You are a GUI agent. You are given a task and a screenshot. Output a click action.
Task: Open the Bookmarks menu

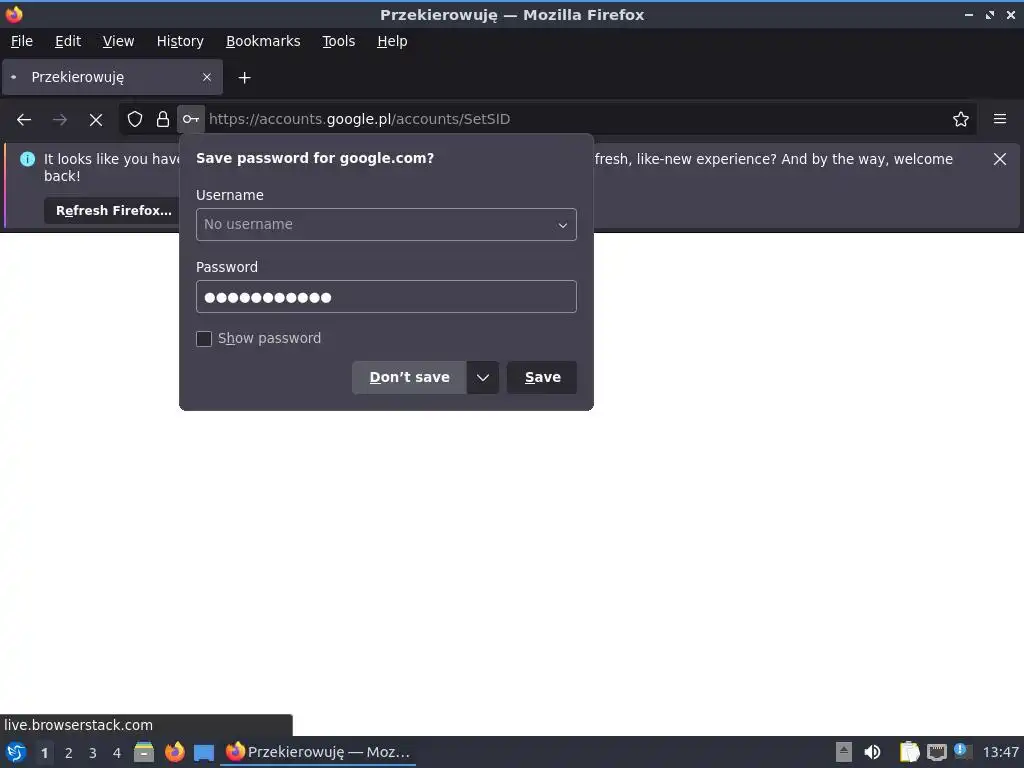[263, 41]
